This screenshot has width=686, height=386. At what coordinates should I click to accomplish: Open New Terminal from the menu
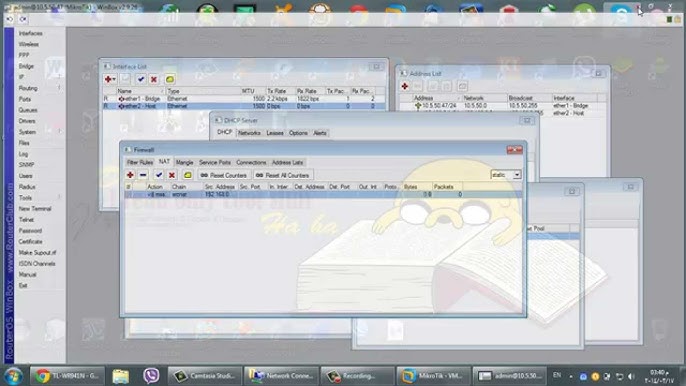[x=35, y=208]
